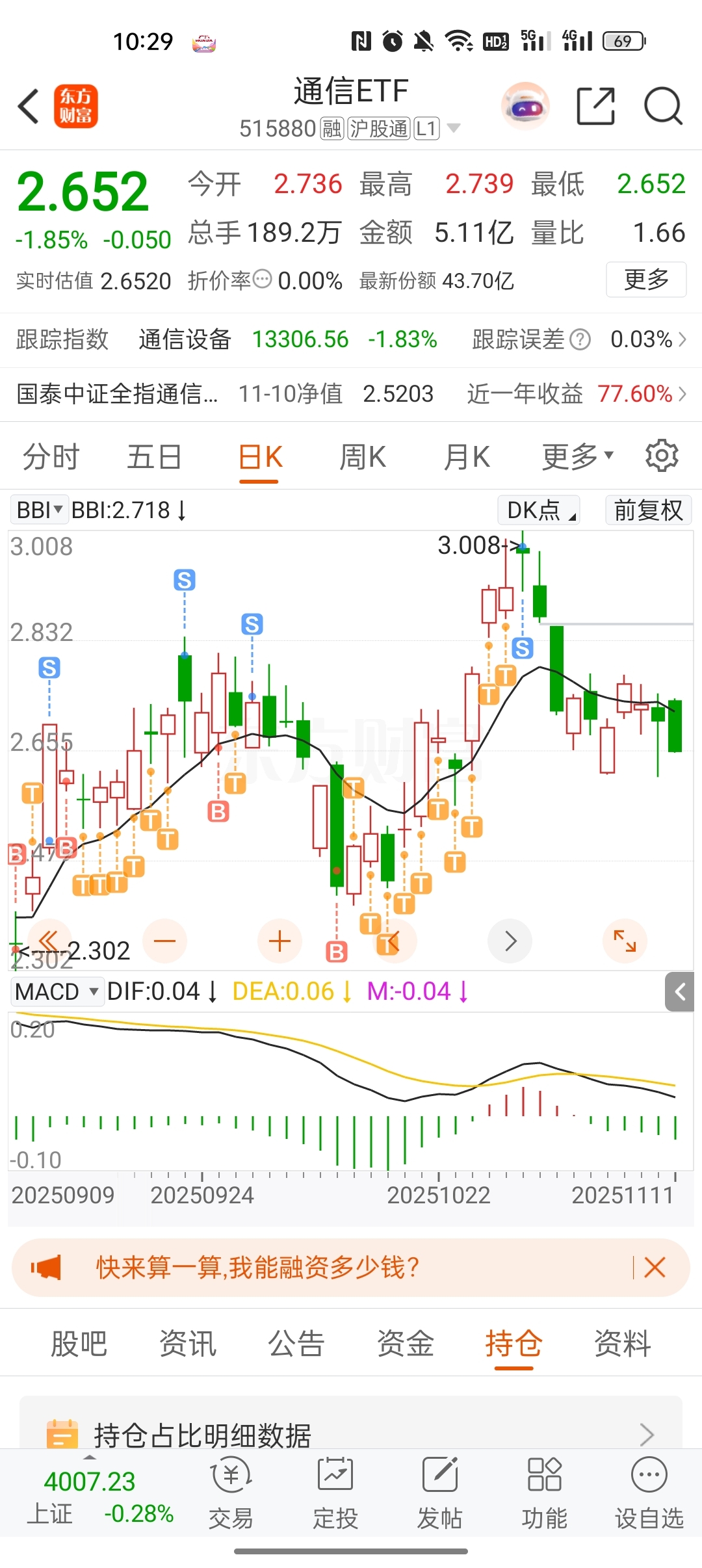Open the 资讯 news tab
This screenshot has width=702, height=1568.
pyautogui.click(x=188, y=1343)
